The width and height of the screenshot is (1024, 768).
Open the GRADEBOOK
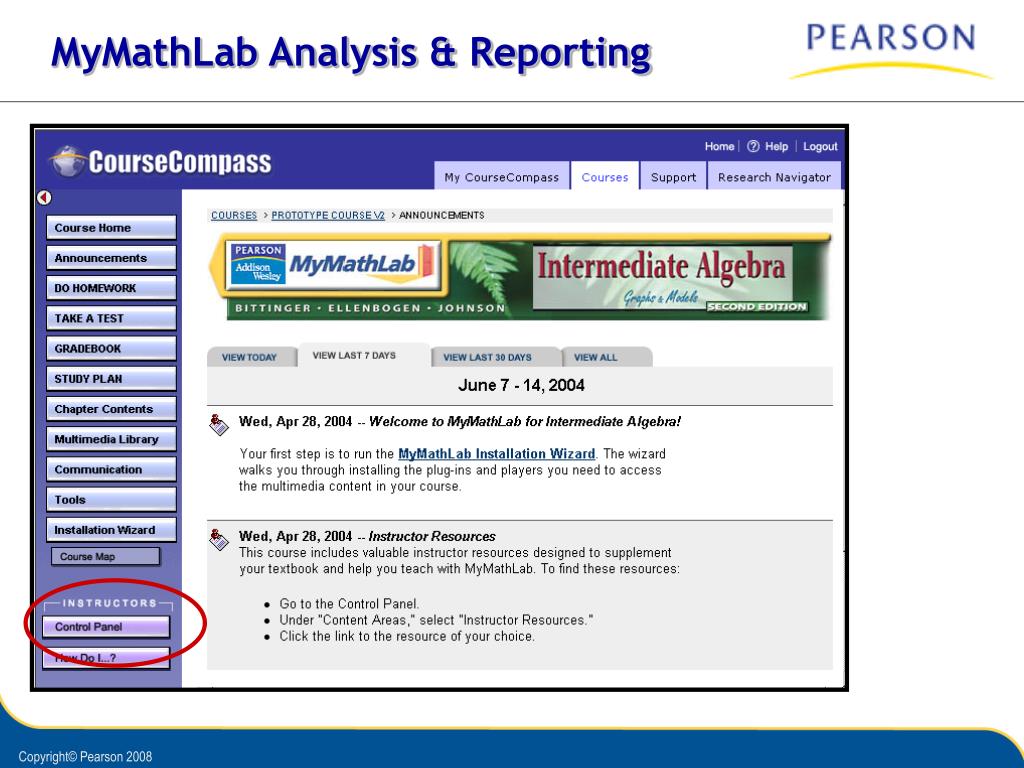pyautogui.click(x=111, y=349)
